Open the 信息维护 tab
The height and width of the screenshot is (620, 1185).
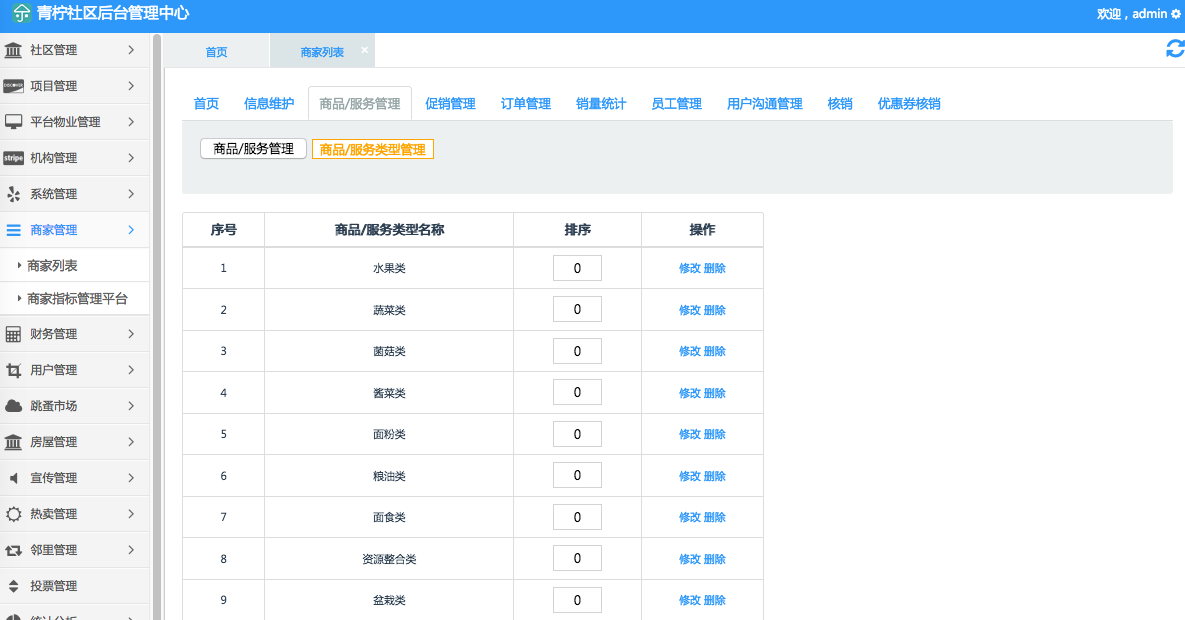269,104
